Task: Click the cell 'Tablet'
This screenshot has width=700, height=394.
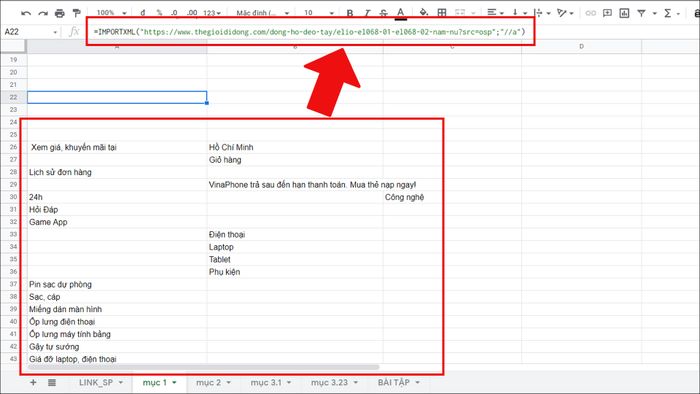Action: point(295,259)
